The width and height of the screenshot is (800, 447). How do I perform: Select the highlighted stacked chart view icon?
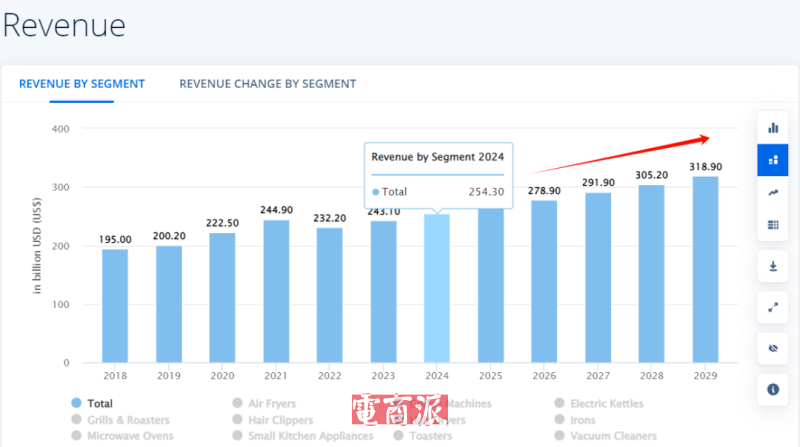tap(773, 160)
